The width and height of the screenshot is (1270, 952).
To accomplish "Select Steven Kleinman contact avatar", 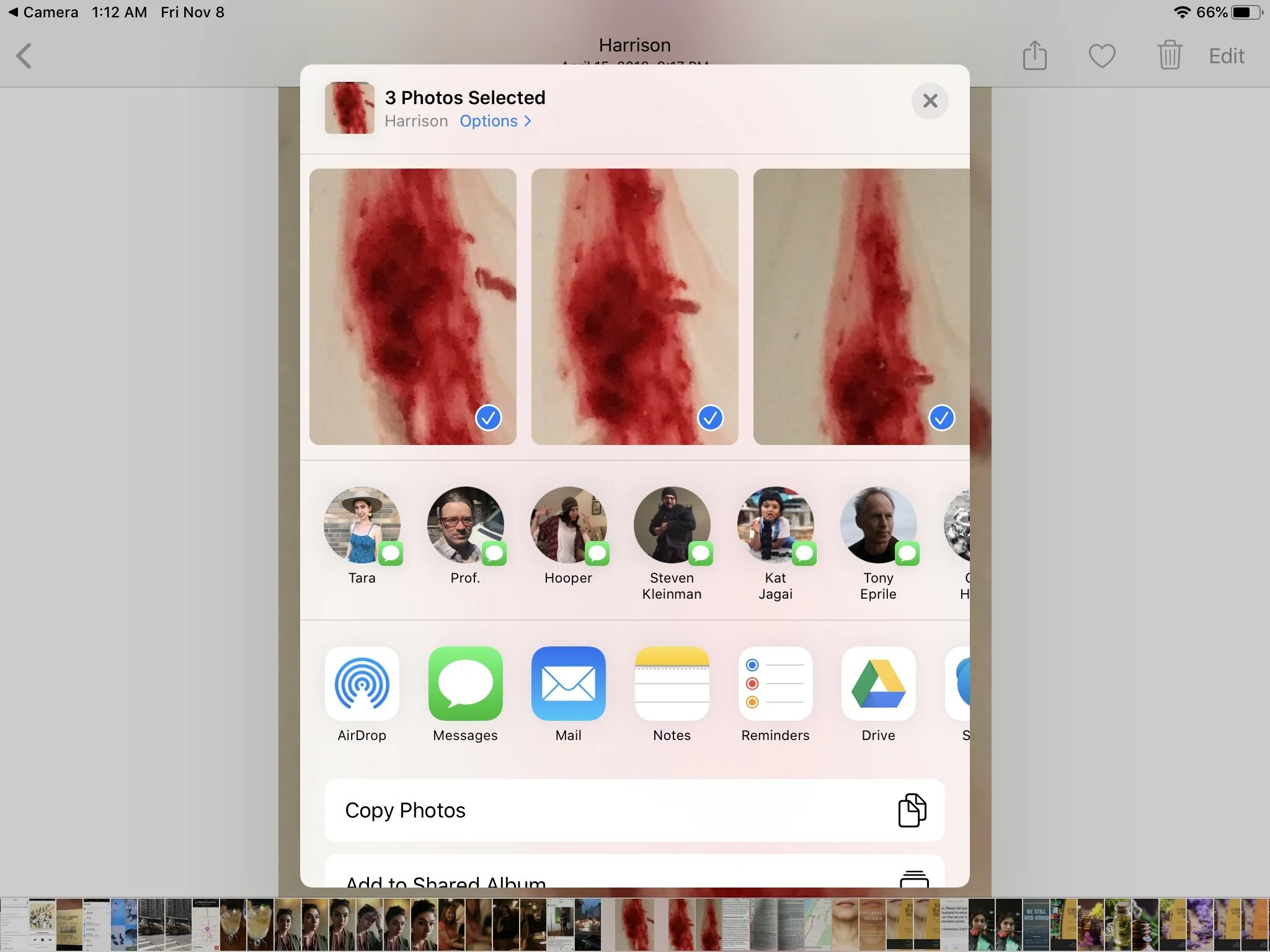I will pos(672,526).
